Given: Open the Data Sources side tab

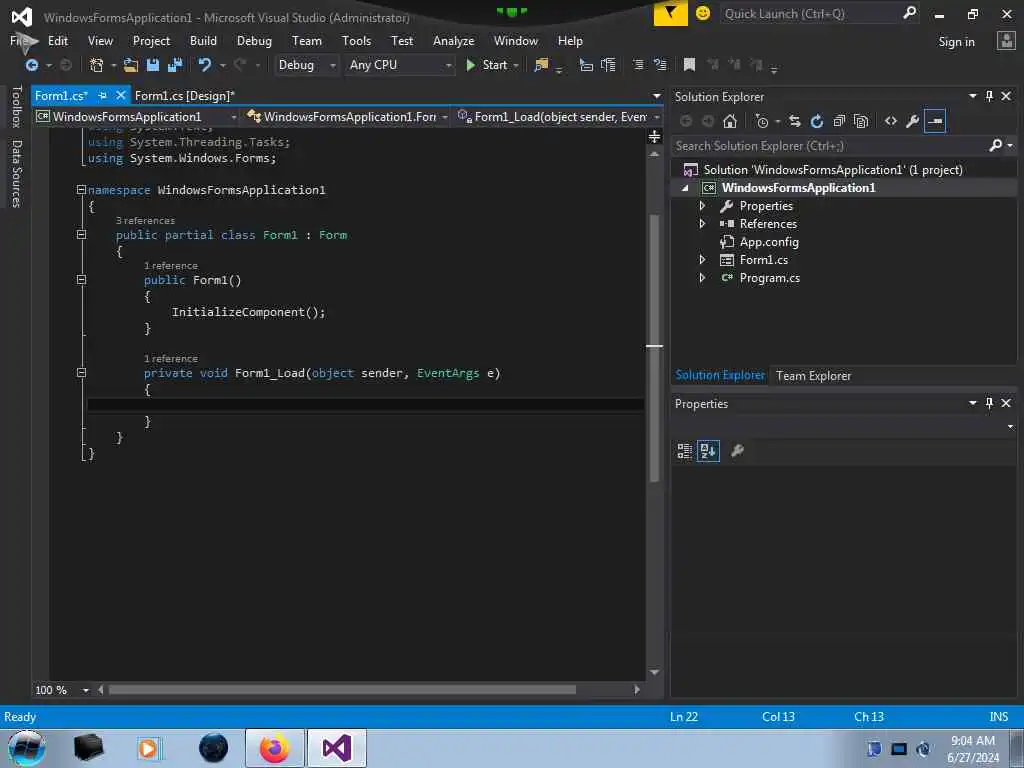Looking at the screenshot, I should click(x=16, y=174).
